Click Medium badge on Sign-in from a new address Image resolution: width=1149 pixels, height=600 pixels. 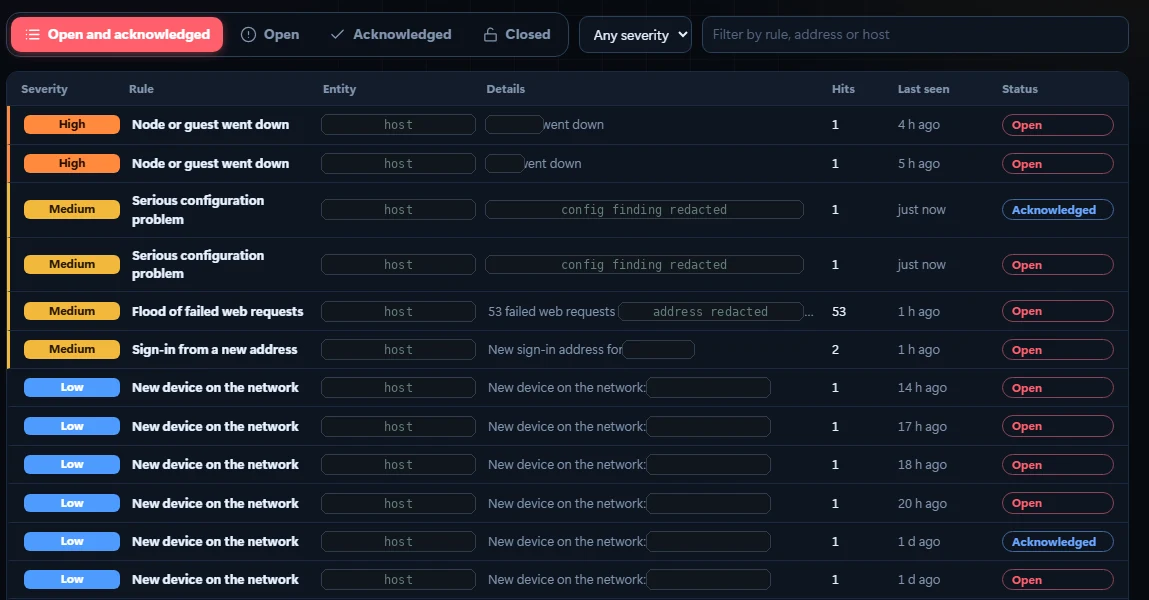coord(72,349)
